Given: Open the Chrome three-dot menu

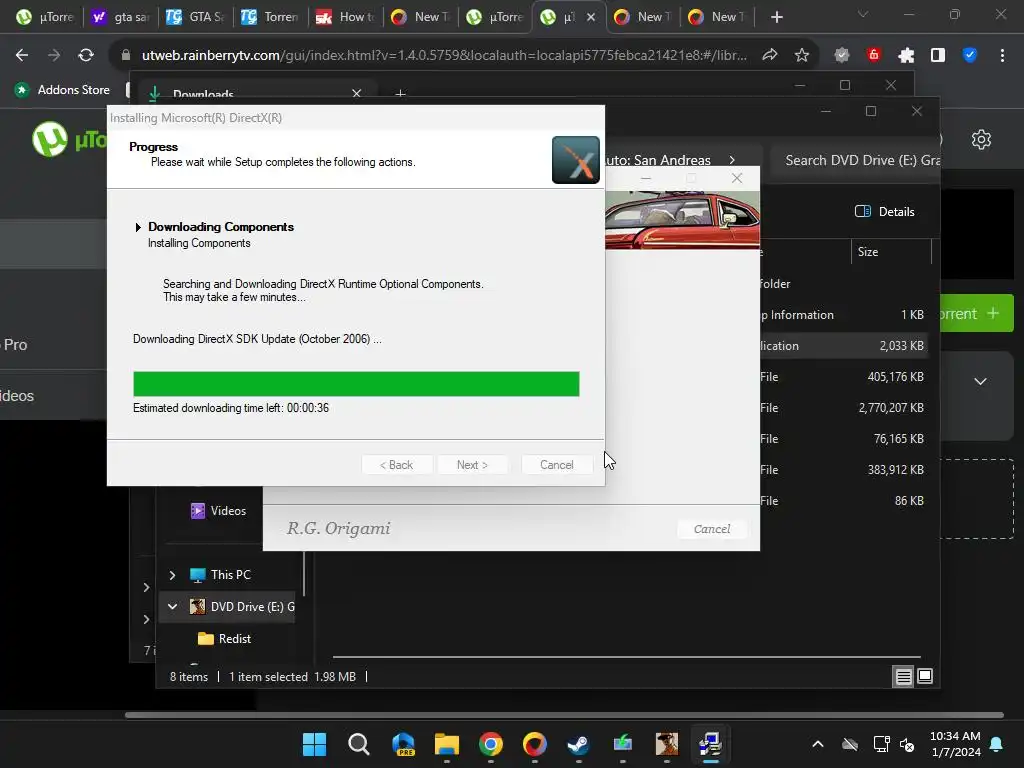Looking at the screenshot, I should click(1002, 56).
